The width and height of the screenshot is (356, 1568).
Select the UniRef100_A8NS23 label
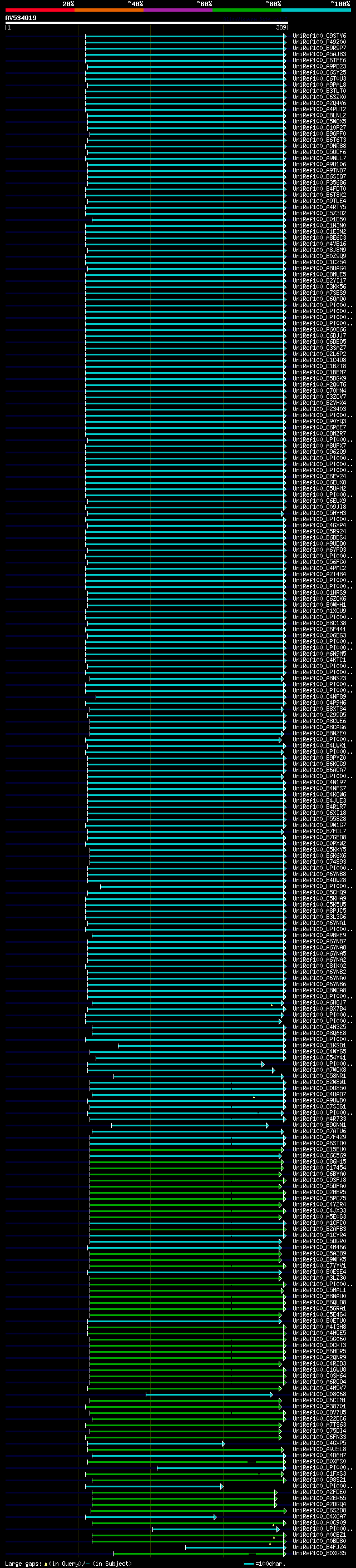coord(319,678)
